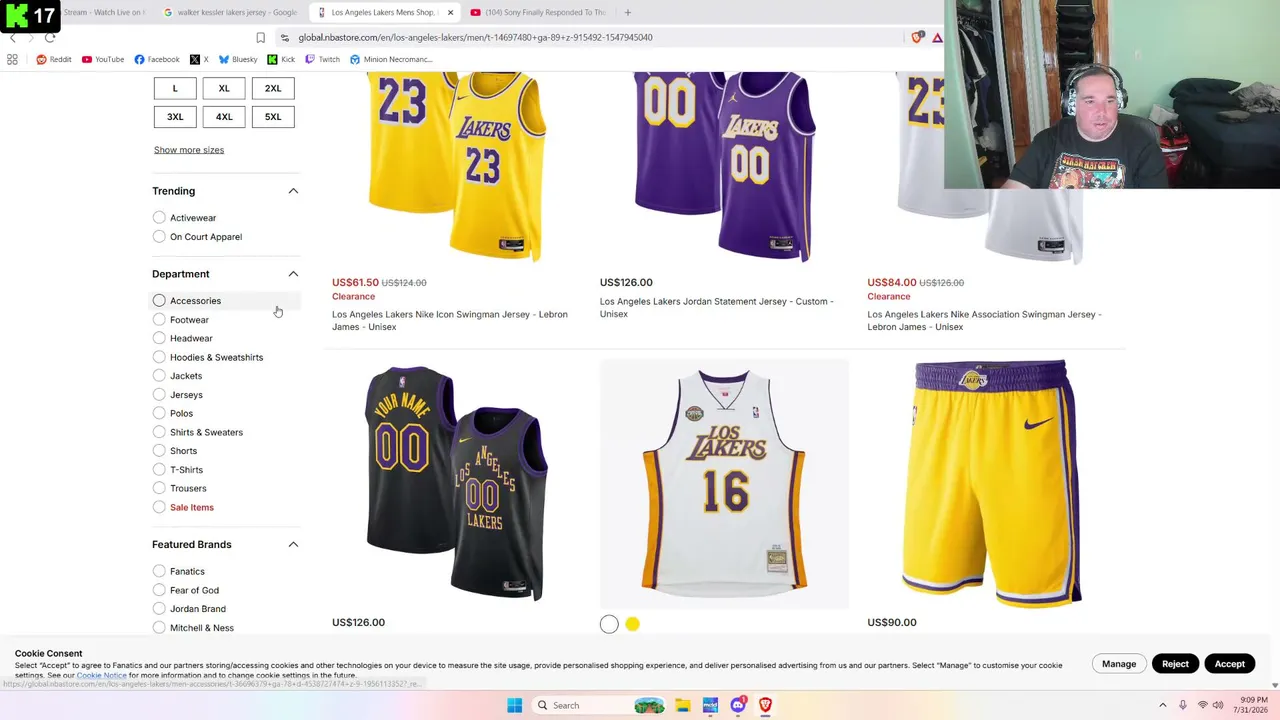Image resolution: width=1280 pixels, height=720 pixels.
Task: Choose size 2XL
Action: point(273,88)
